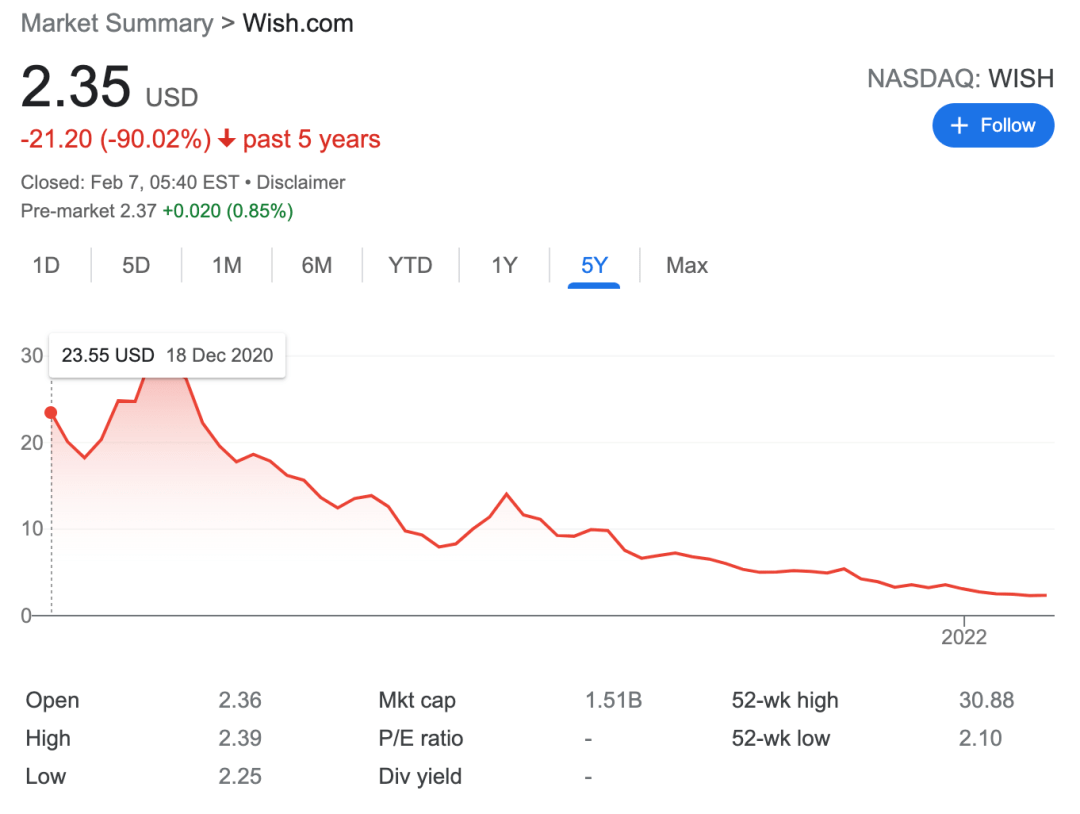Switch to the 5D range tab
This screenshot has height=814, width=1080.
click(136, 265)
